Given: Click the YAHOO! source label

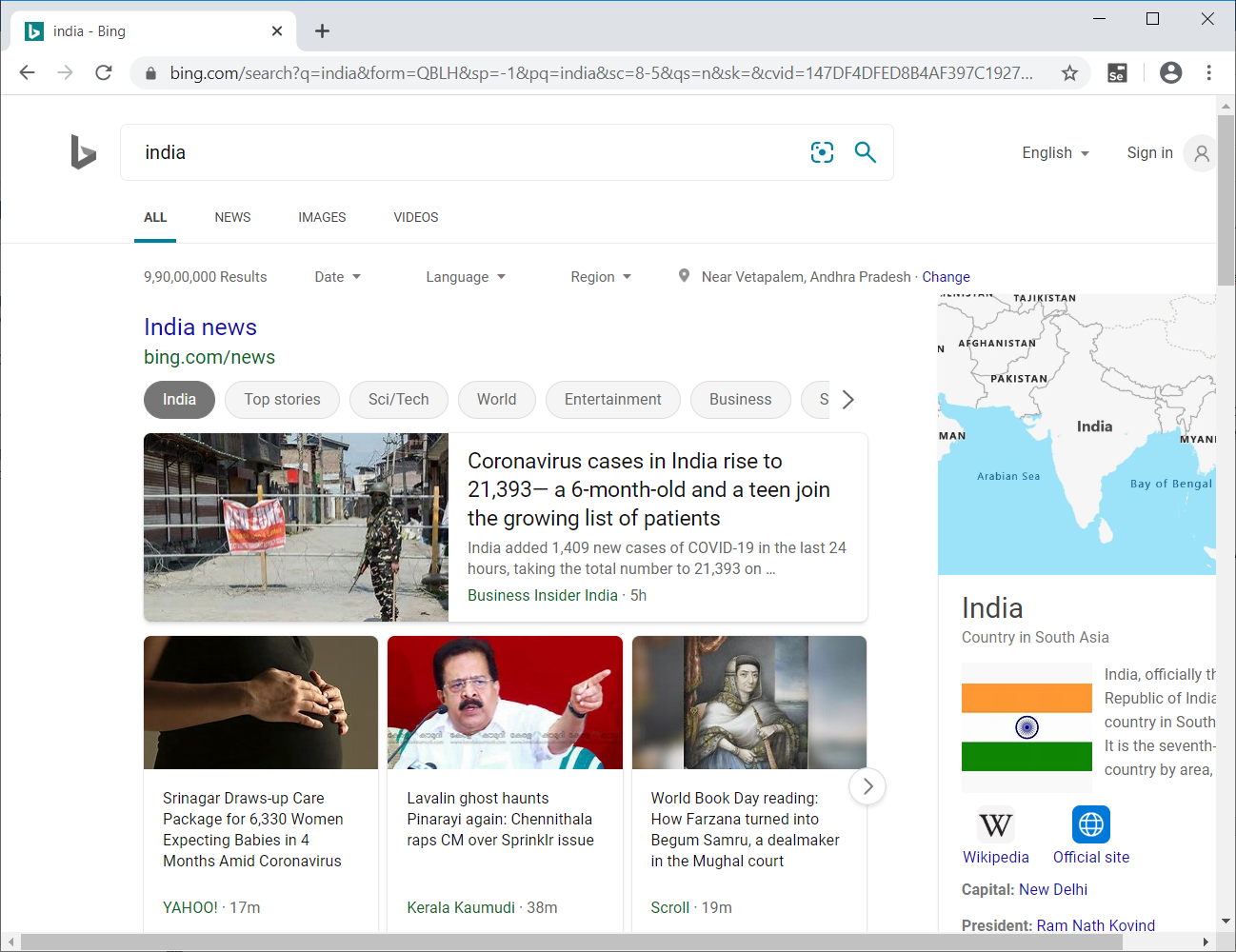Looking at the screenshot, I should click(x=190, y=908).
